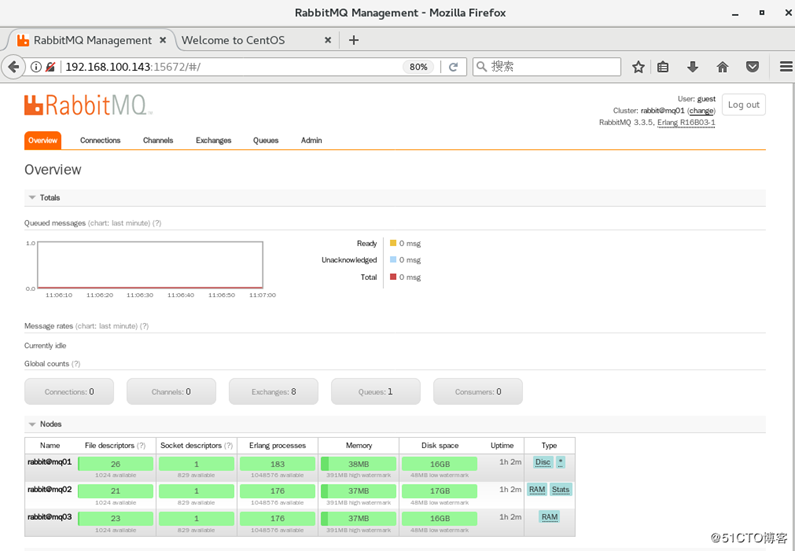This screenshot has width=795, height=551.
Task: Click rabbit@mq01 memory bar 38MB
Action: pyautogui.click(x=358, y=464)
